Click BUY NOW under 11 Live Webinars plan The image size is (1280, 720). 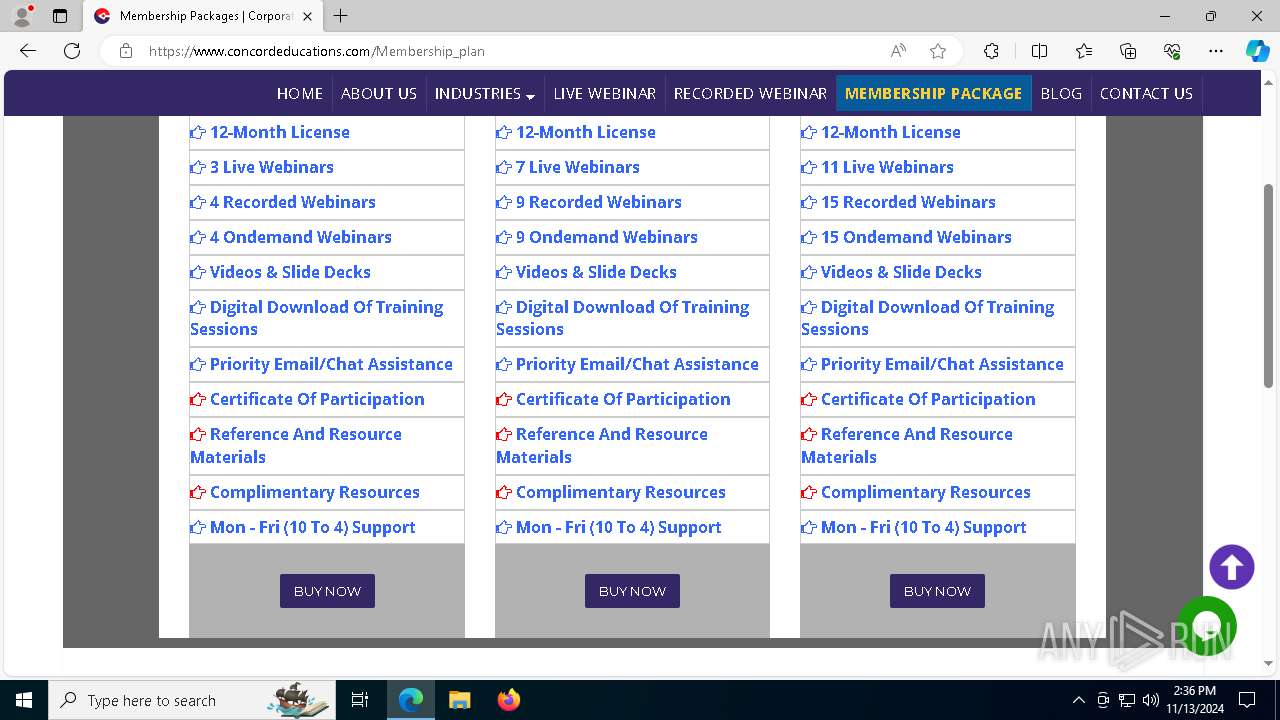[x=937, y=591]
